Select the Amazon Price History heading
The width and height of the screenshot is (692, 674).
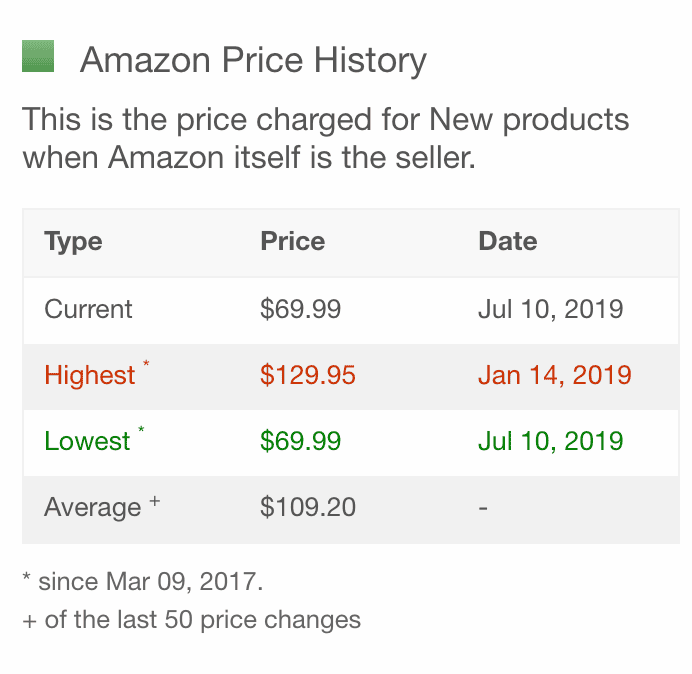(253, 61)
